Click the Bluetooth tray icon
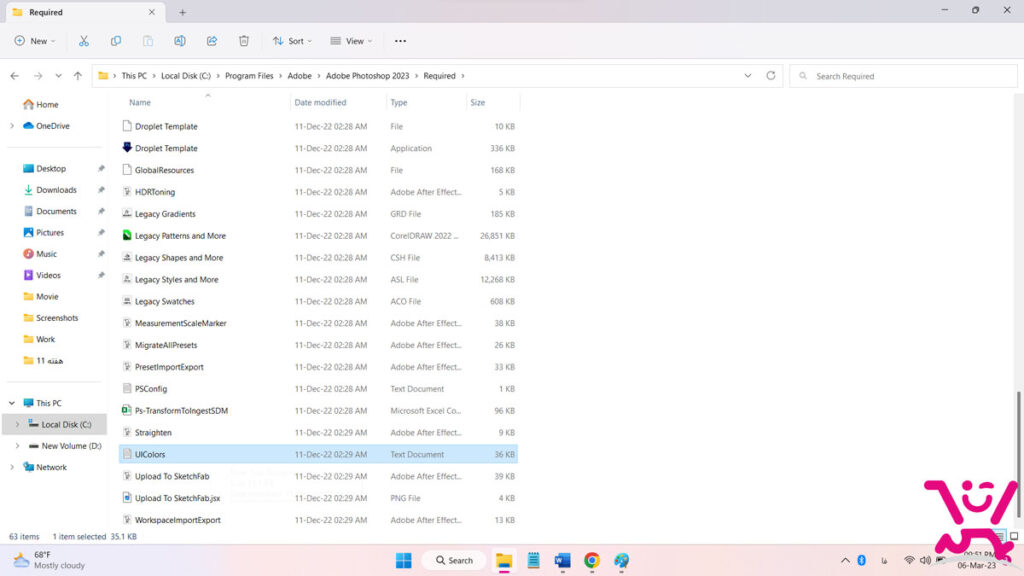1024x576 pixels. 861,560
